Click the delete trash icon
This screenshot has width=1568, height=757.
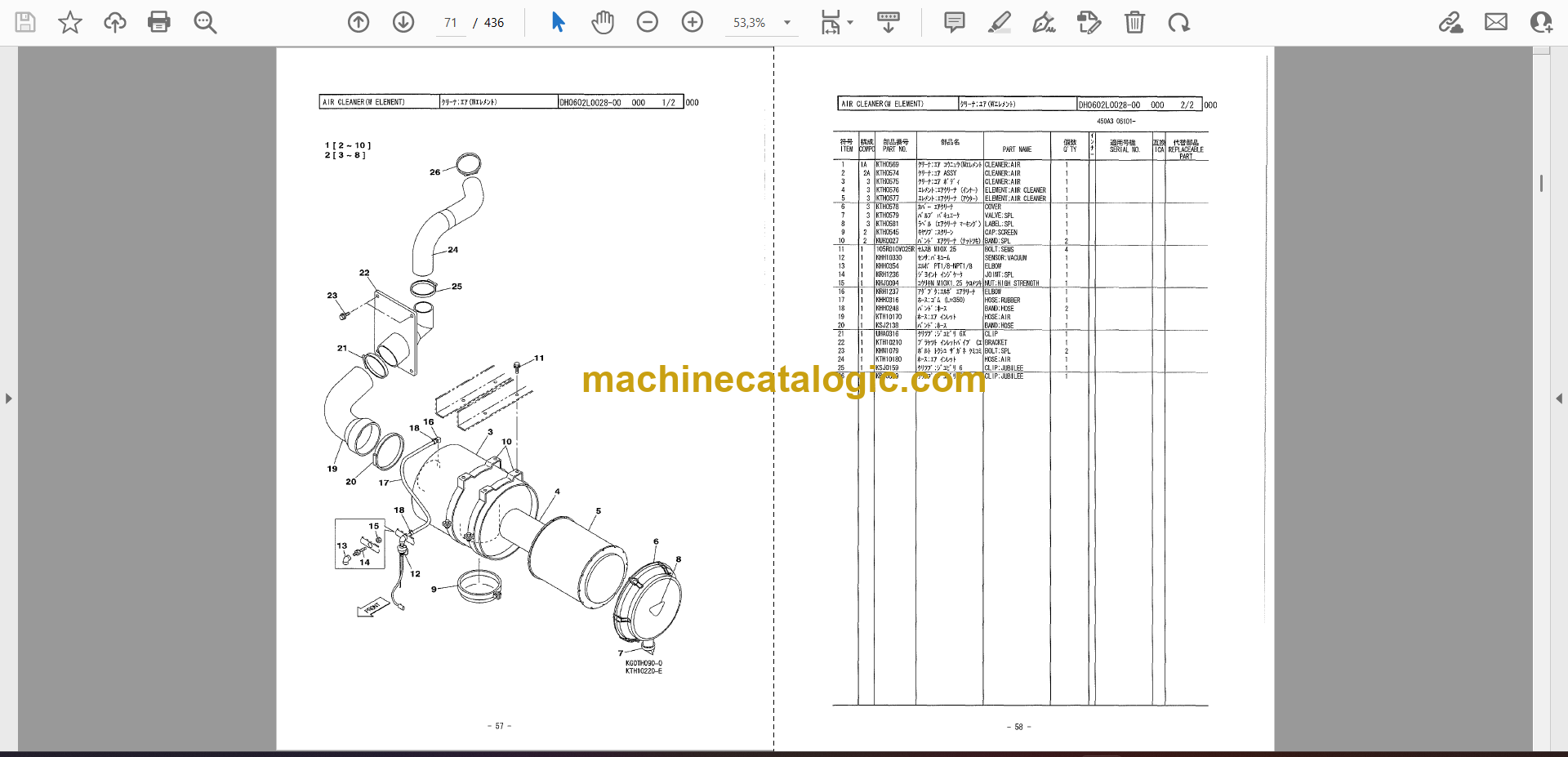(x=1135, y=22)
